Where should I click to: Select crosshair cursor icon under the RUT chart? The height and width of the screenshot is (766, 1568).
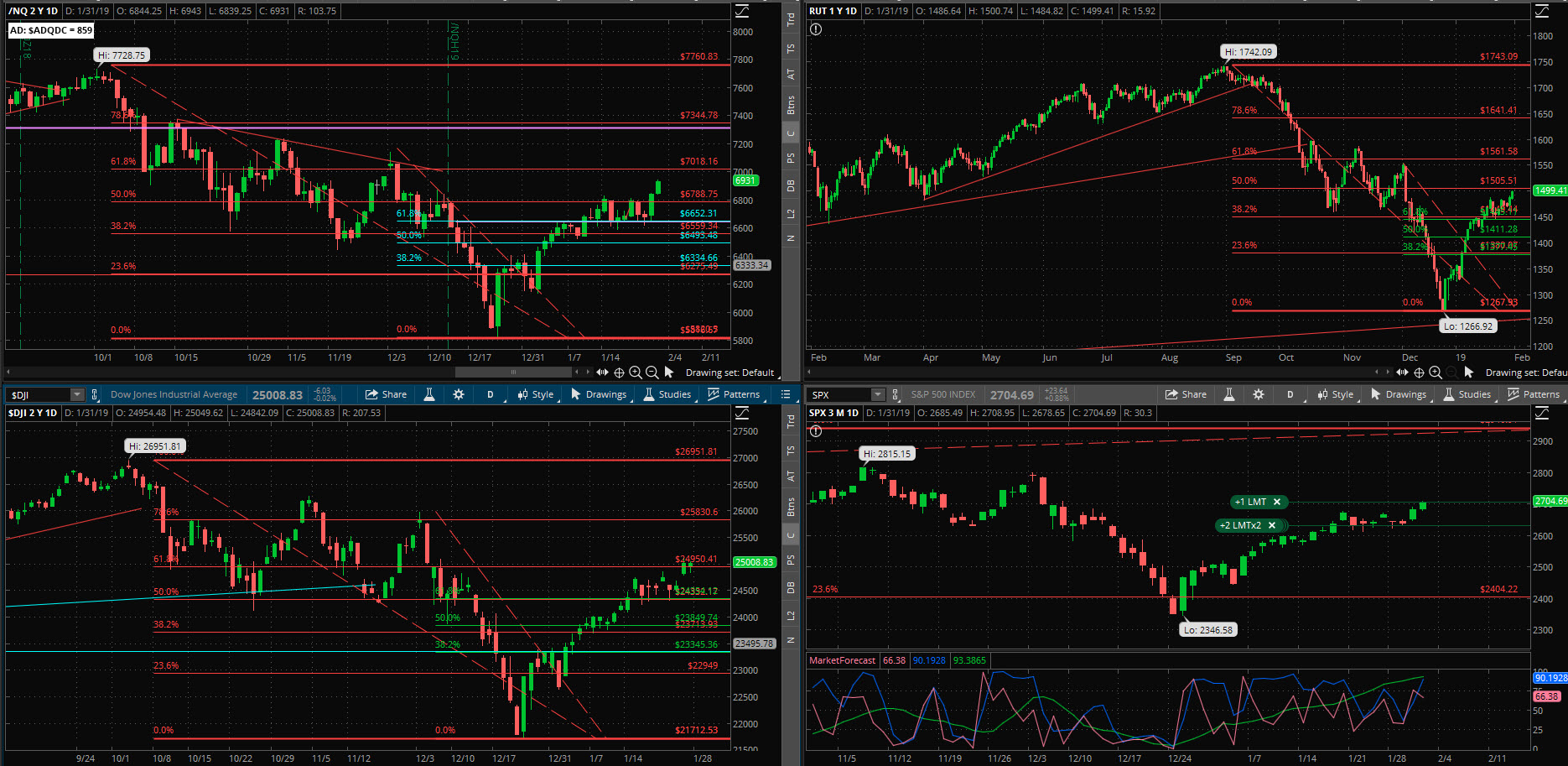click(1419, 373)
